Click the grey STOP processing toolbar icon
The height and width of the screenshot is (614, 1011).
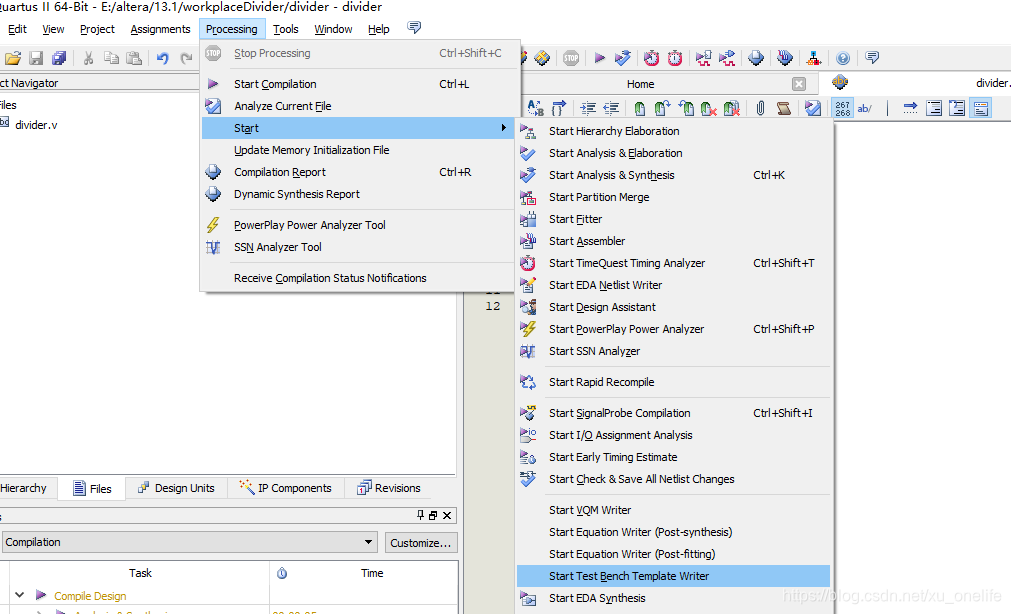[571, 58]
